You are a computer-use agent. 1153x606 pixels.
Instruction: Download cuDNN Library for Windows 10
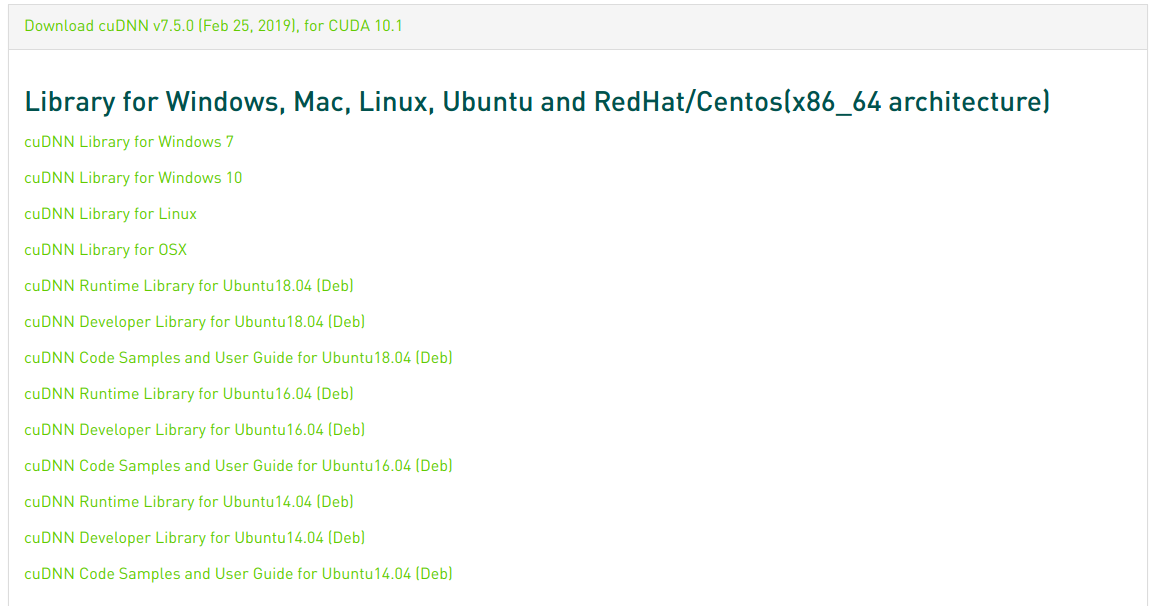(x=133, y=178)
